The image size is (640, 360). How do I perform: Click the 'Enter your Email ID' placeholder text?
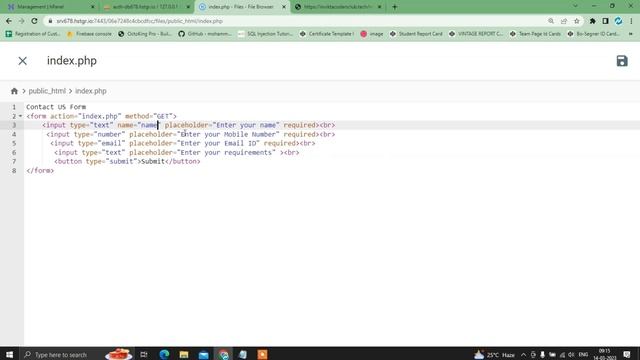click(218, 143)
